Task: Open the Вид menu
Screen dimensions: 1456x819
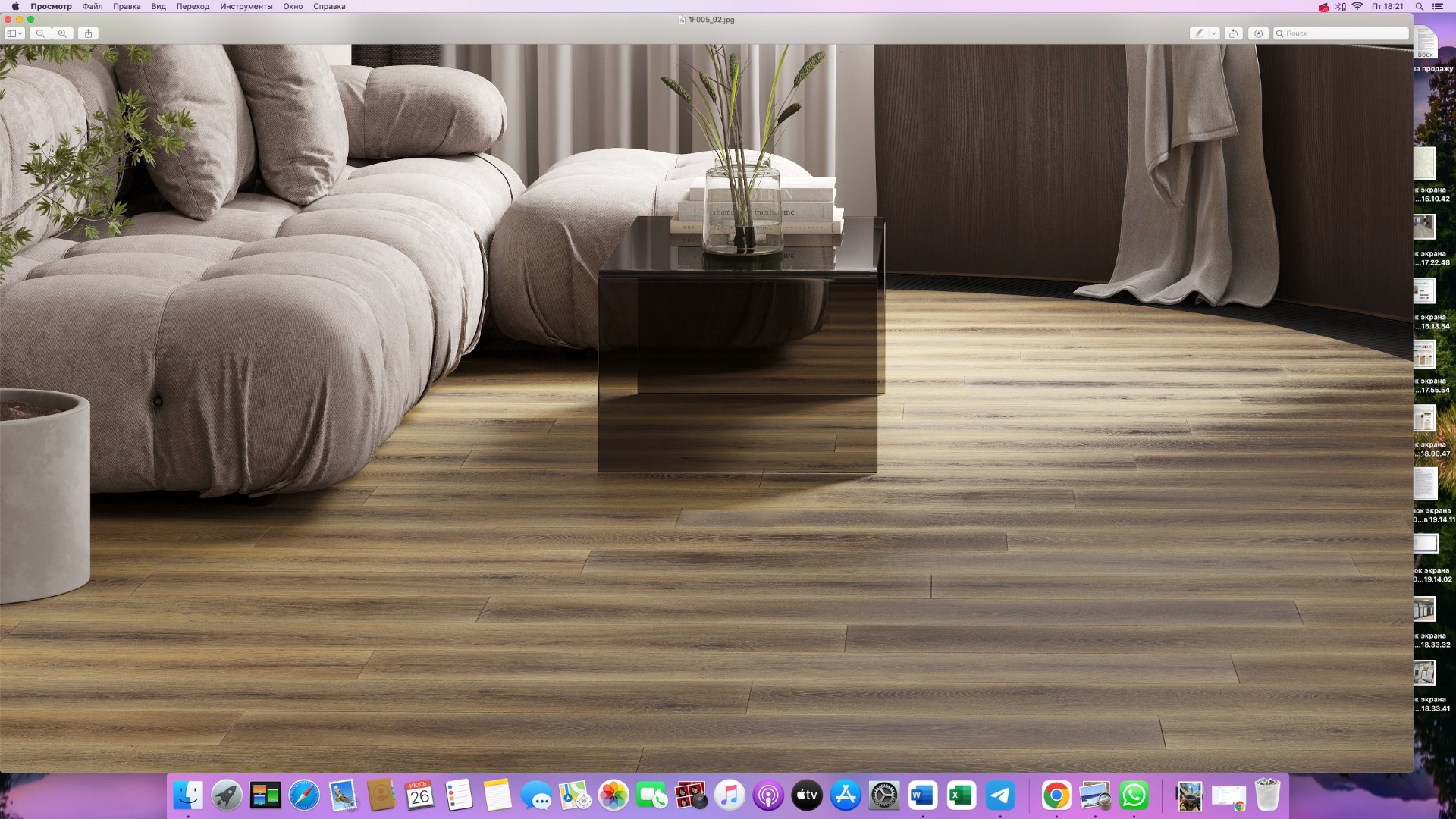Action: coord(158,6)
